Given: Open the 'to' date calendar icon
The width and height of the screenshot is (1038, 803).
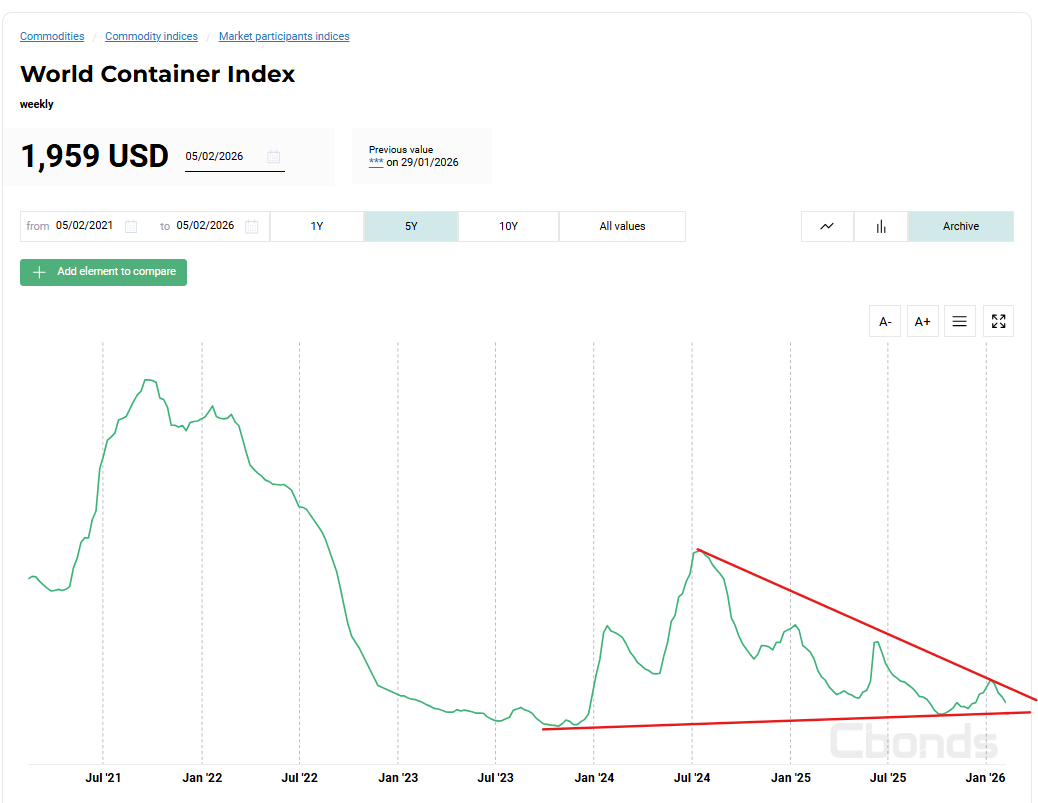Looking at the screenshot, I should pos(252,226).
